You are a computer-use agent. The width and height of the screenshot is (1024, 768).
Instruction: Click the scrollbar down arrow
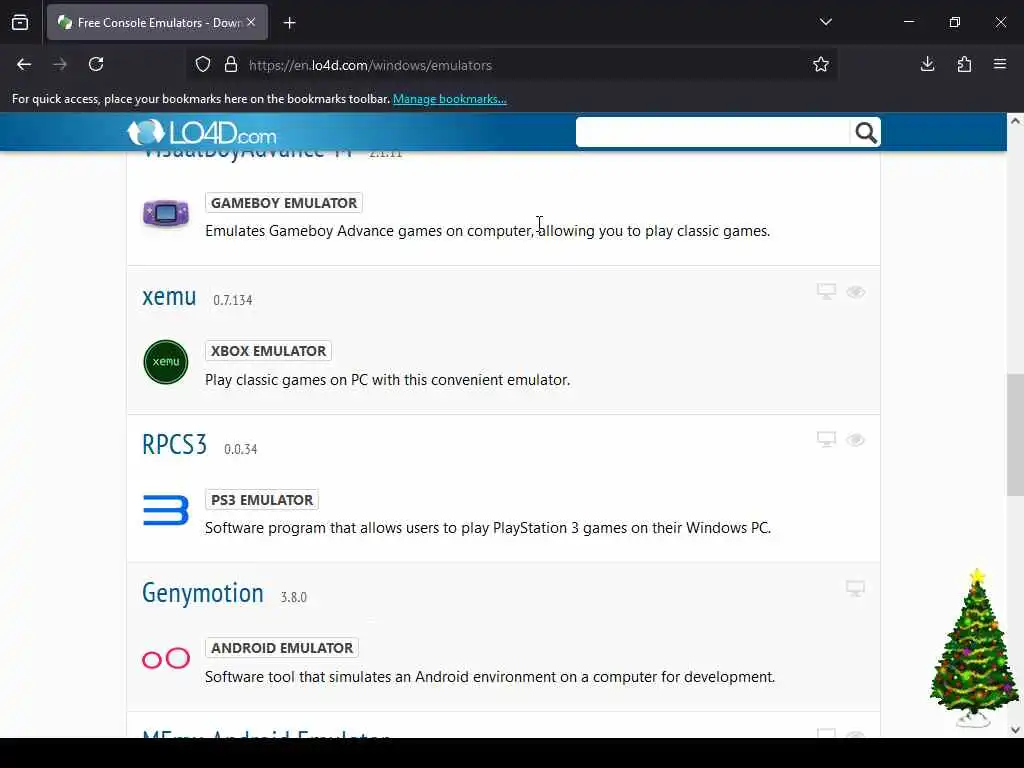tap(1015, 730)
